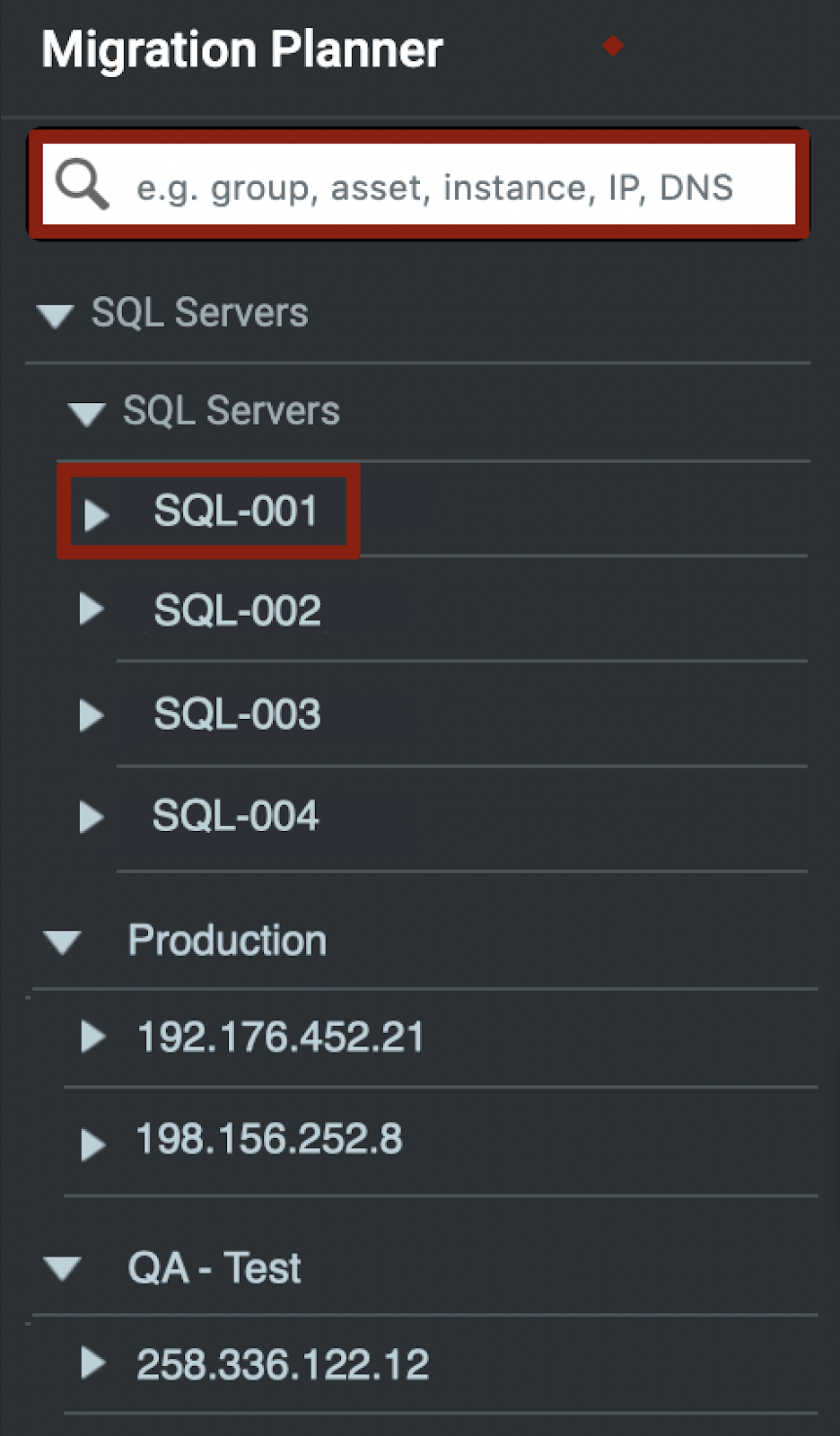Expand the SQL-004 tree arrow

coord(92,817)
